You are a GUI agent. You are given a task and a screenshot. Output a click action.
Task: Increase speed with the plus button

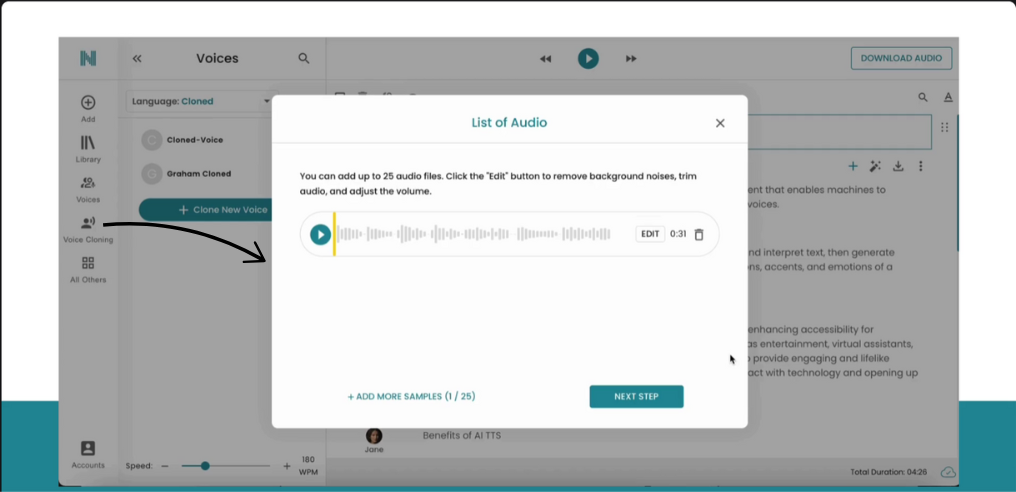pos(287,466)
